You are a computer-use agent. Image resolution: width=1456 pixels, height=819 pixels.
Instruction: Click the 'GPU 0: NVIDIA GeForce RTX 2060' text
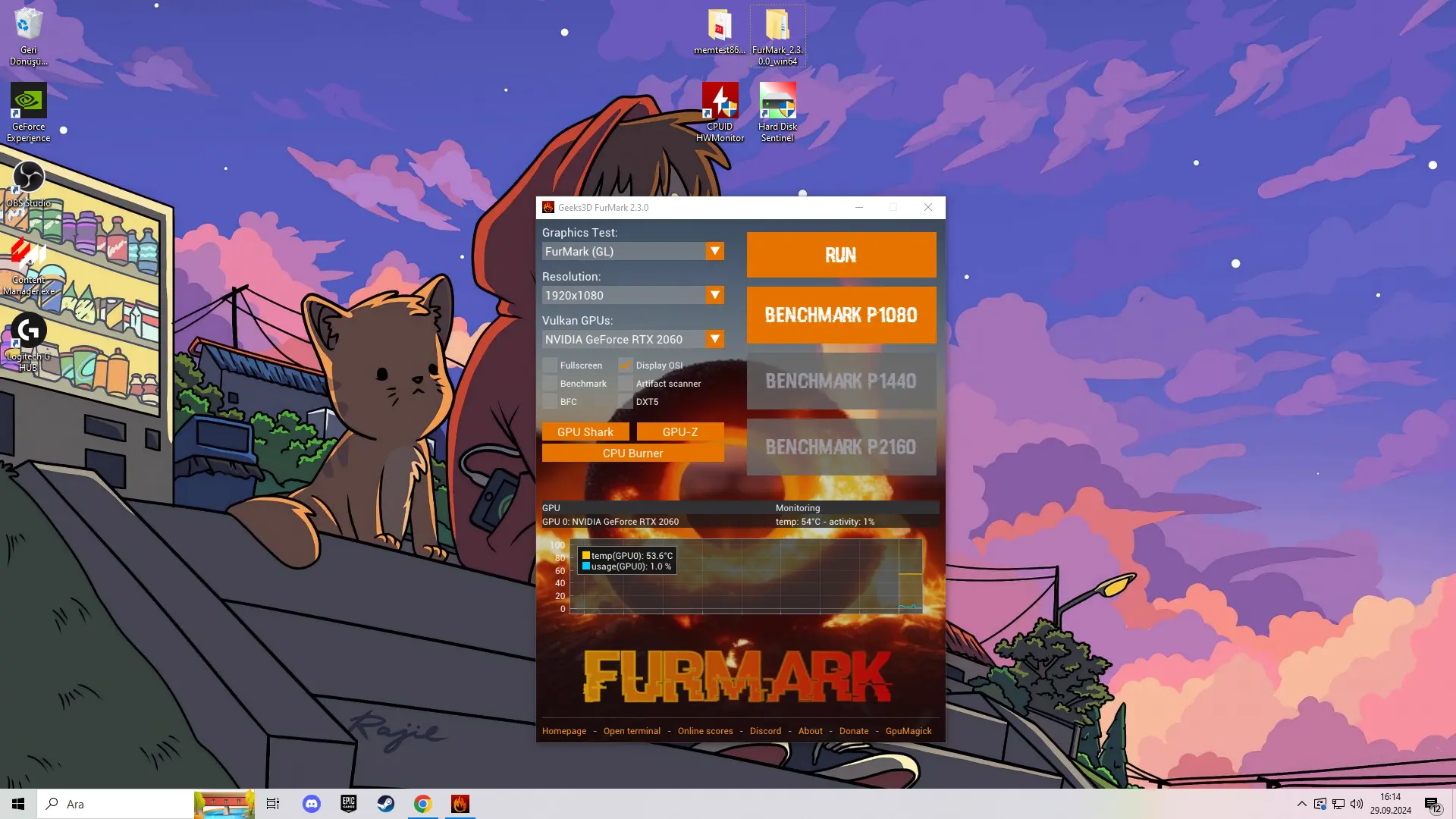610,522
